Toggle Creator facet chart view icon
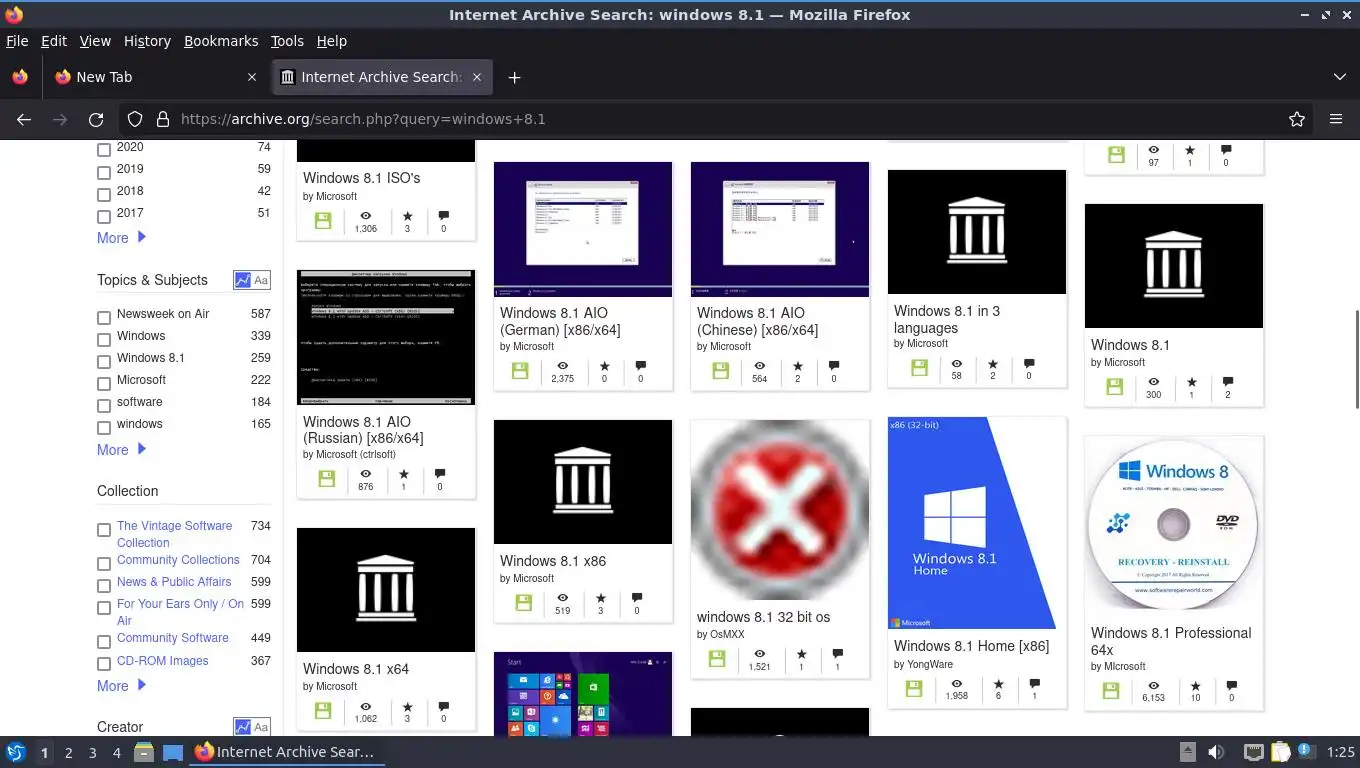This screenshot has width=1360, height=768. click(243, 727)
